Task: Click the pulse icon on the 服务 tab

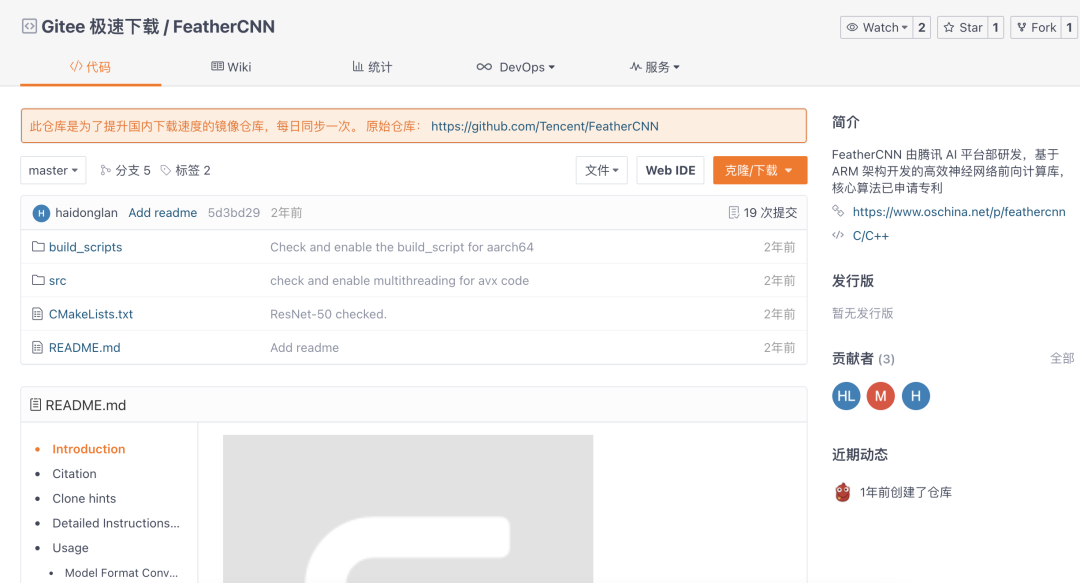Action: point(635,67)
